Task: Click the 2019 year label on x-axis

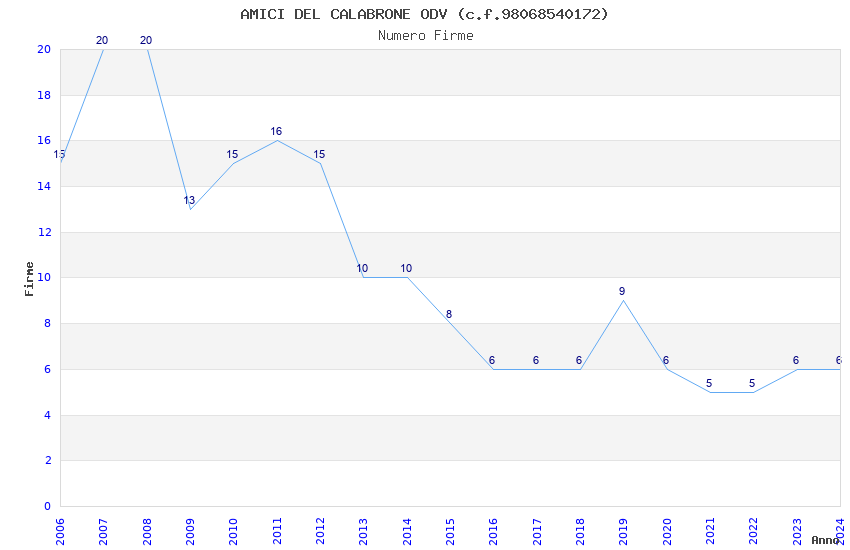Action: (623, 532)
